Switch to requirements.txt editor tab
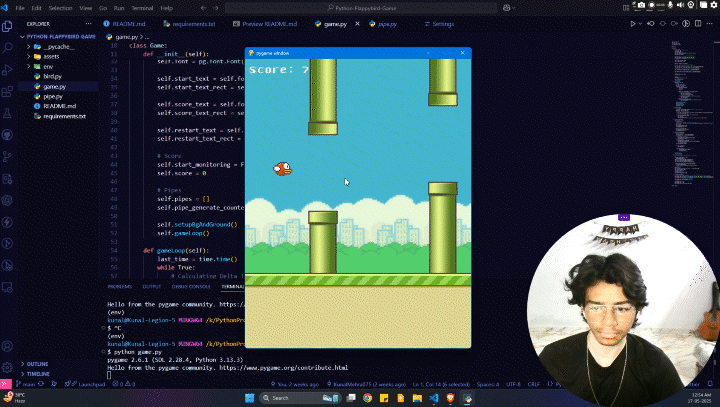 click(x=190, y=24)
